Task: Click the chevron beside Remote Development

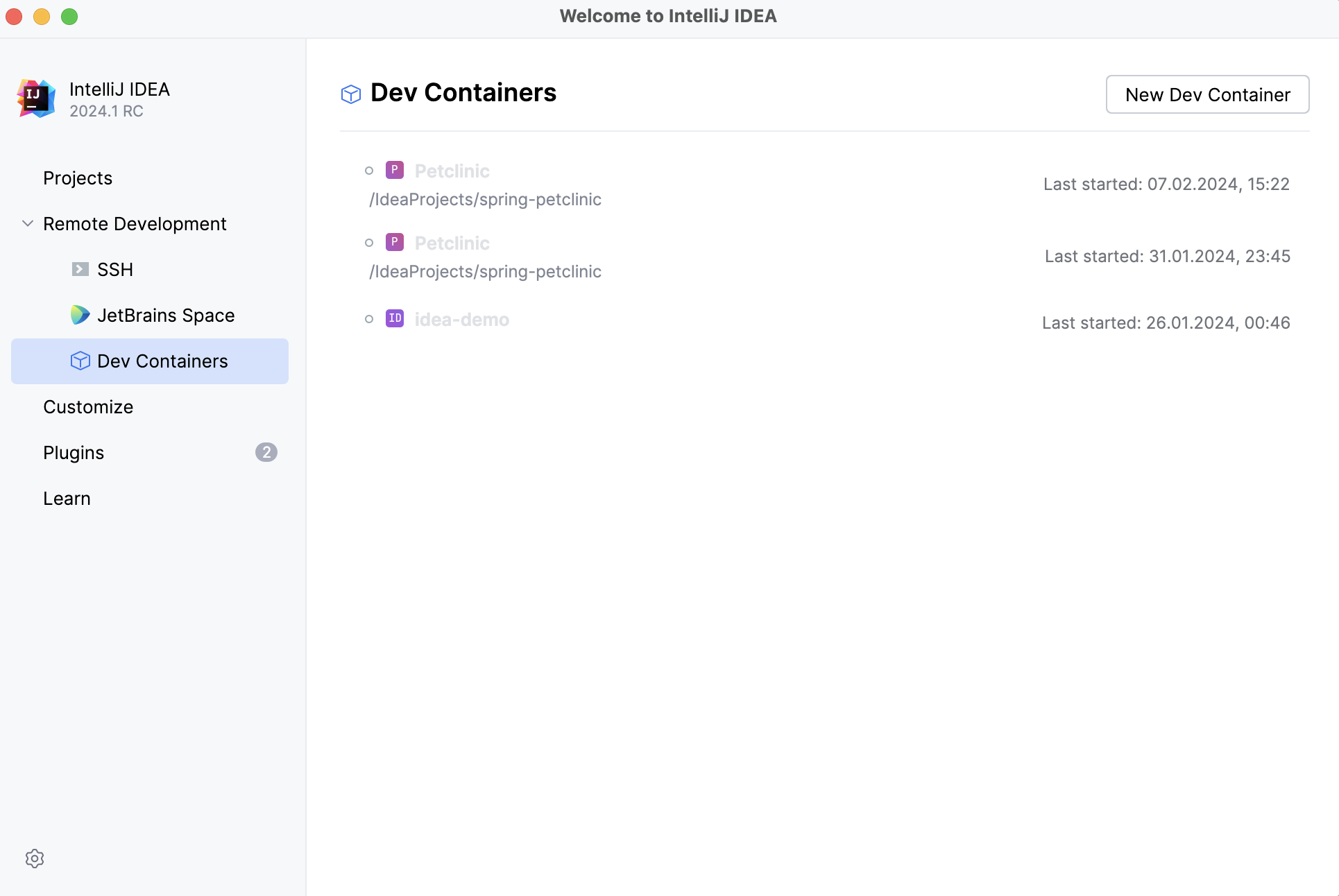Action: (x=27, y=223)
